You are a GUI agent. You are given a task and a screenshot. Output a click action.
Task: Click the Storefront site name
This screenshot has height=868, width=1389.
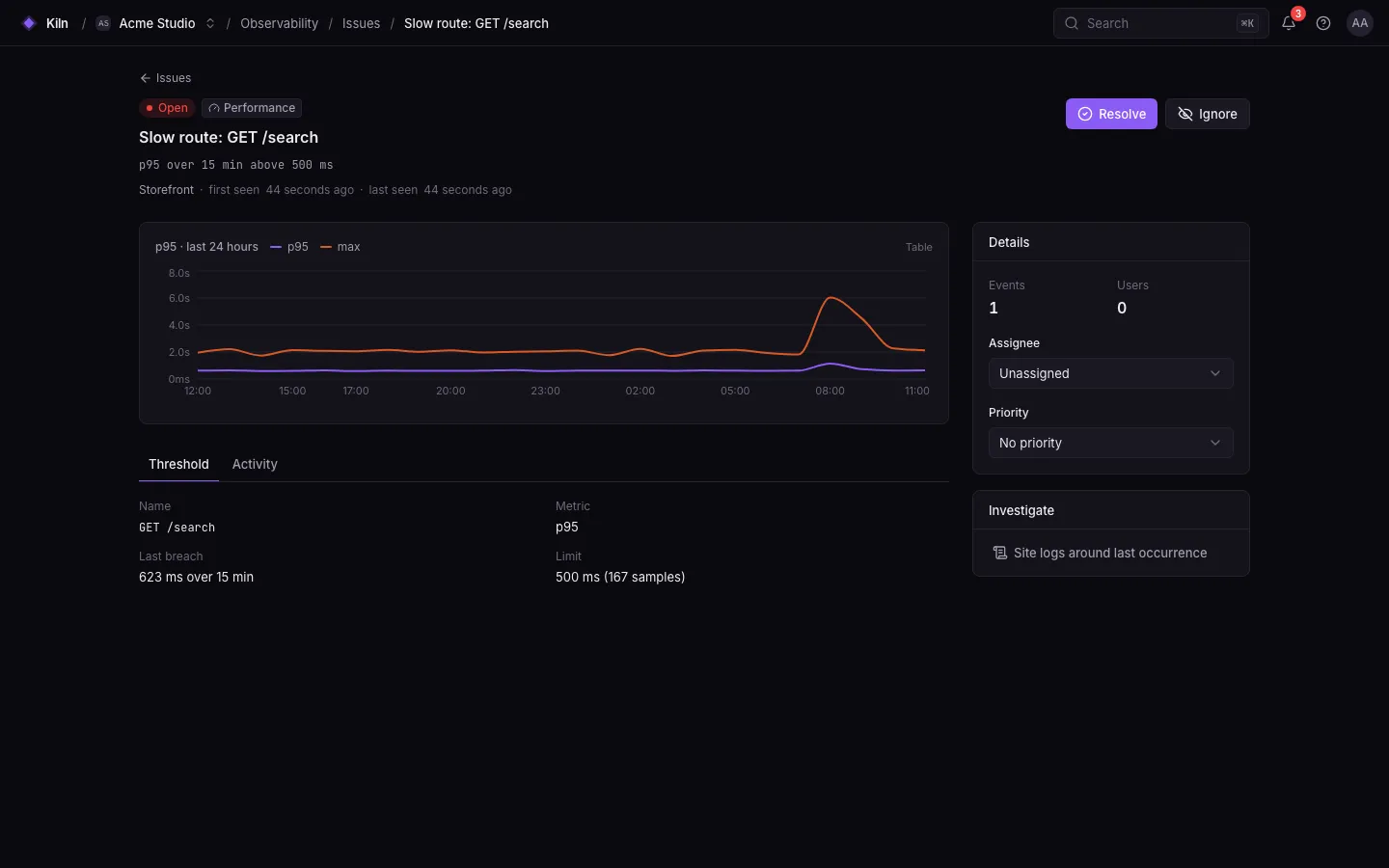click(x=166, y=190)
